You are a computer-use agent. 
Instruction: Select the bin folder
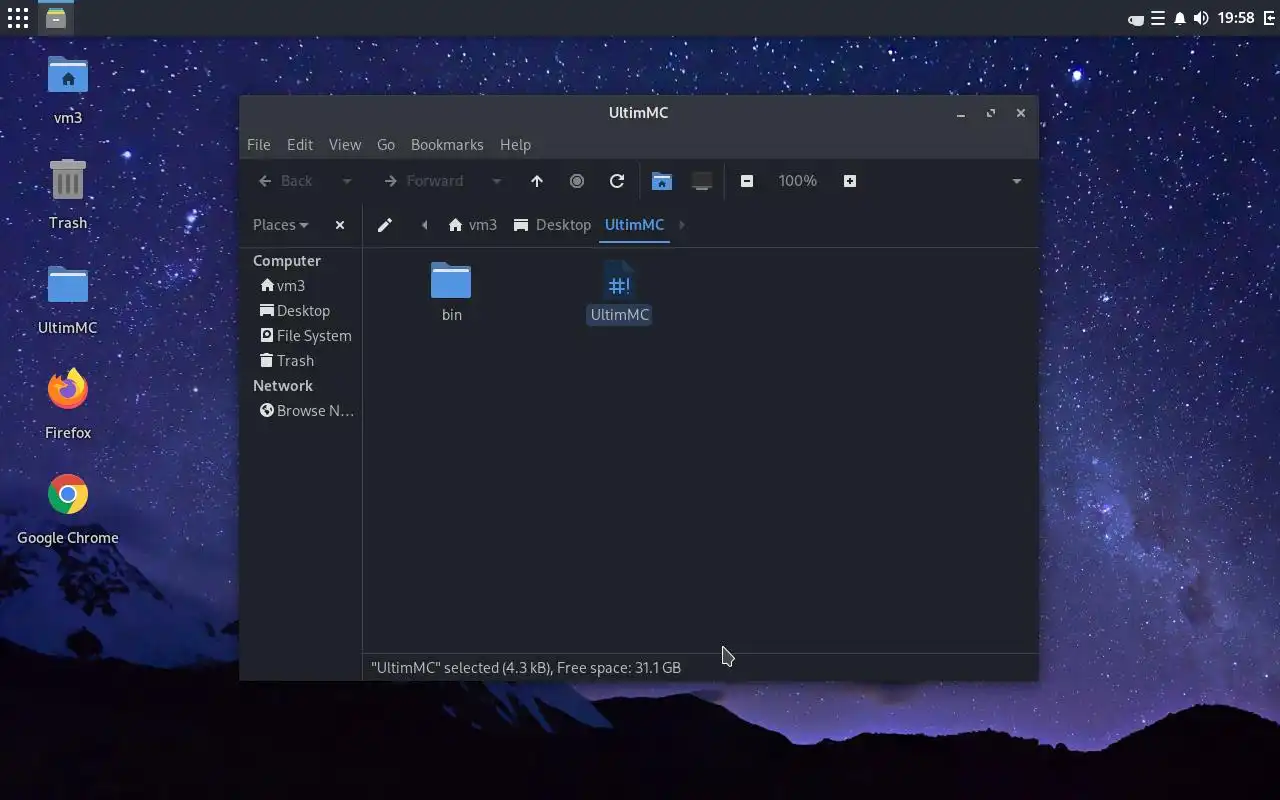[451, 291]
